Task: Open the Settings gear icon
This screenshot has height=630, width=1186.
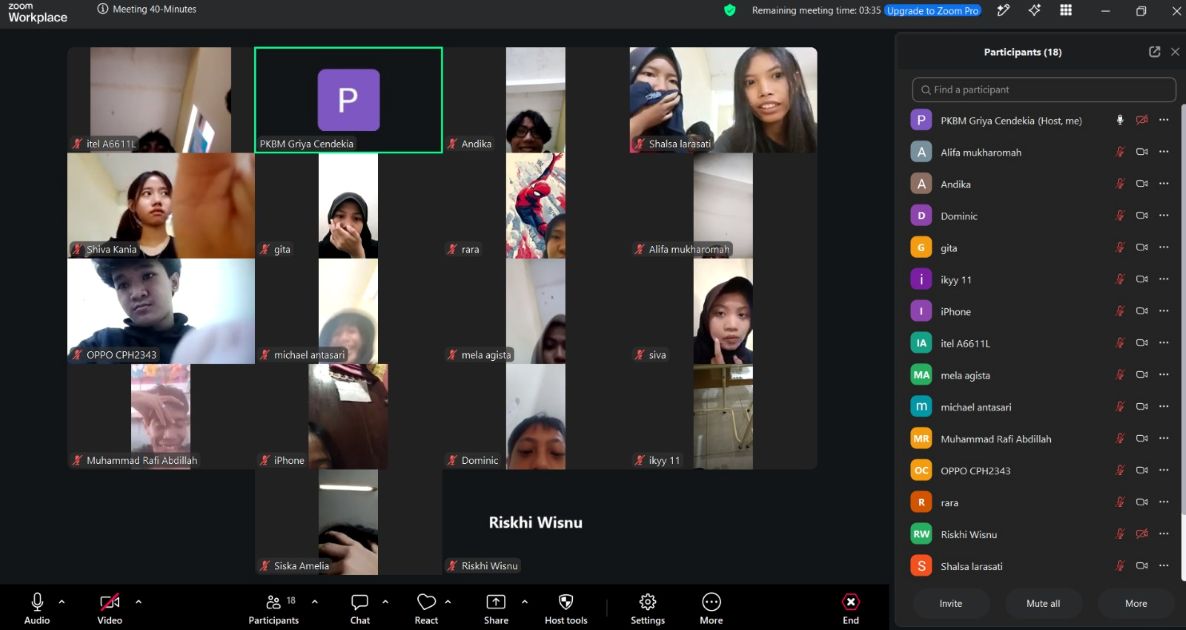Action: (x=647, y=602)
